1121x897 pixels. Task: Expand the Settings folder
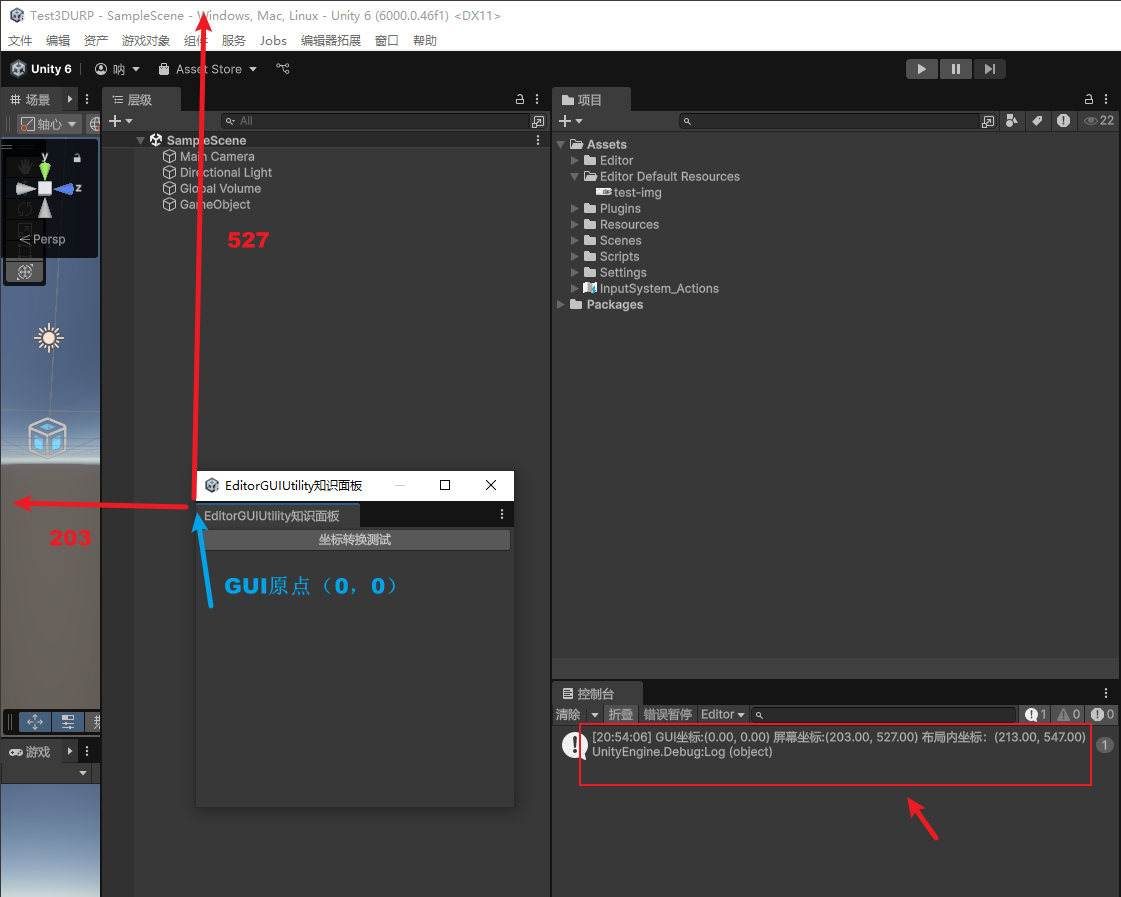pyautogui.click(x=575, y=272)
